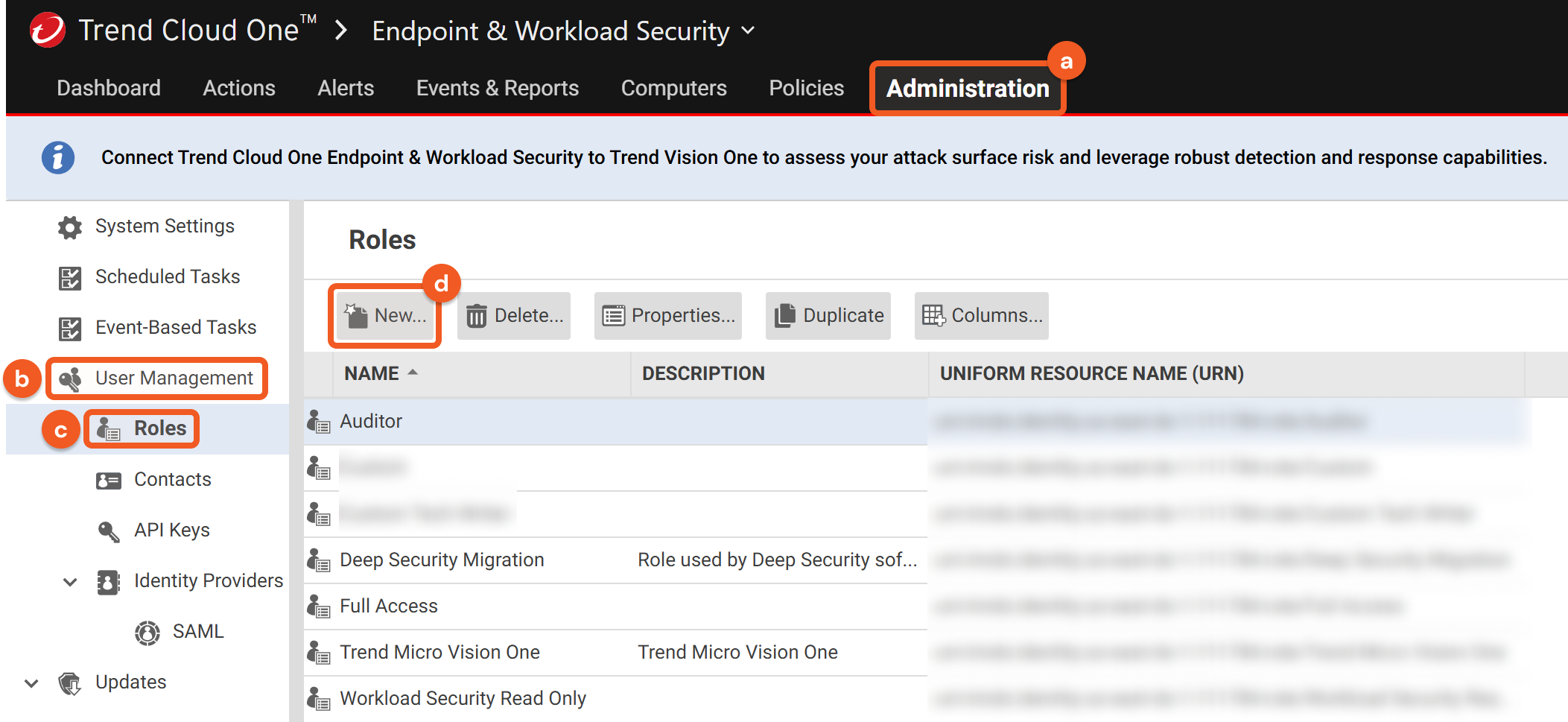Create a new role with New button
Image resolution: width=1568 pixels, height=722 pixels.
pyautogui.click(x=385, y=316)
